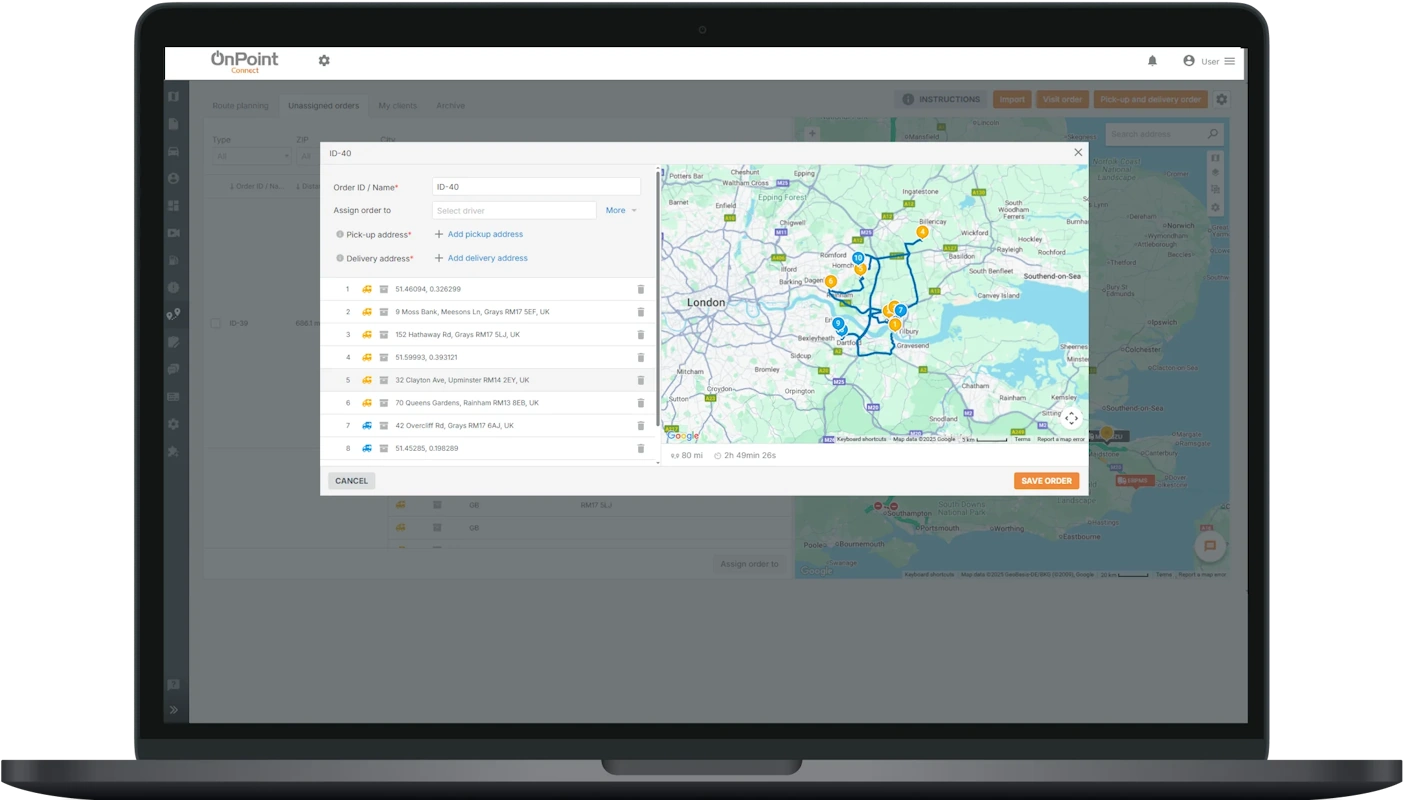The image size is (1403, 800).
Task: Tick the checkbox for order ID-39
Action: [x=216, y=324]
